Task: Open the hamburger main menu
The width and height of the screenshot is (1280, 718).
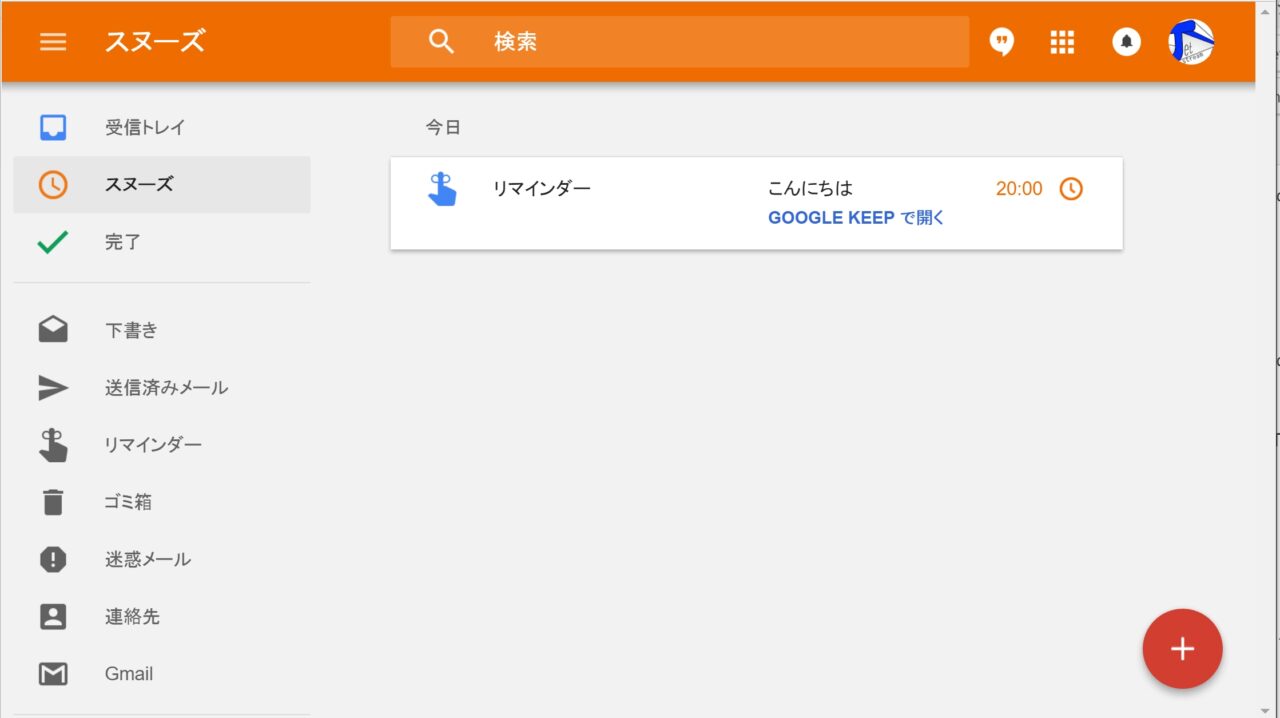Action: 53,41
